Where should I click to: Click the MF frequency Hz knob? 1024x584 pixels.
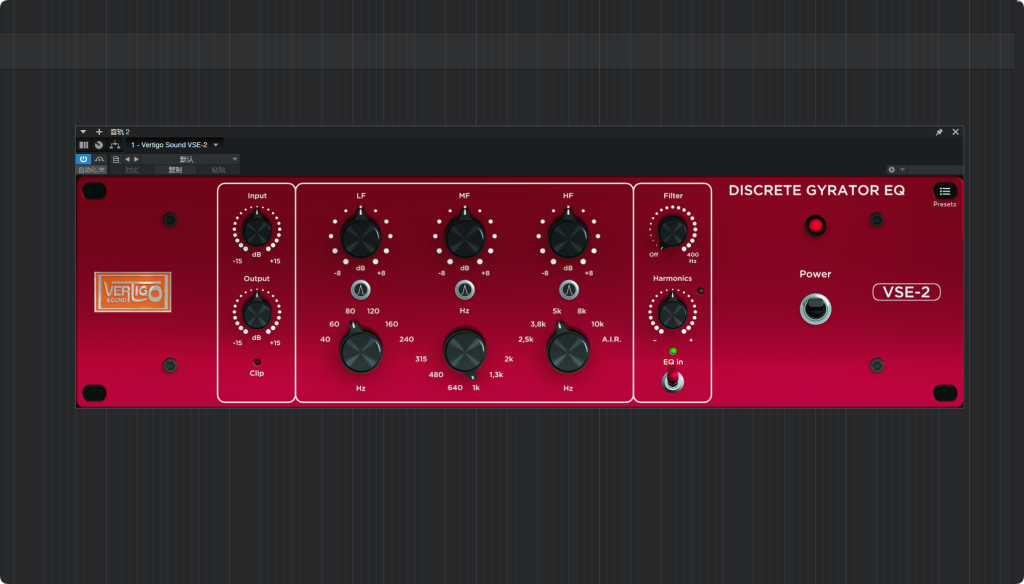464,350
